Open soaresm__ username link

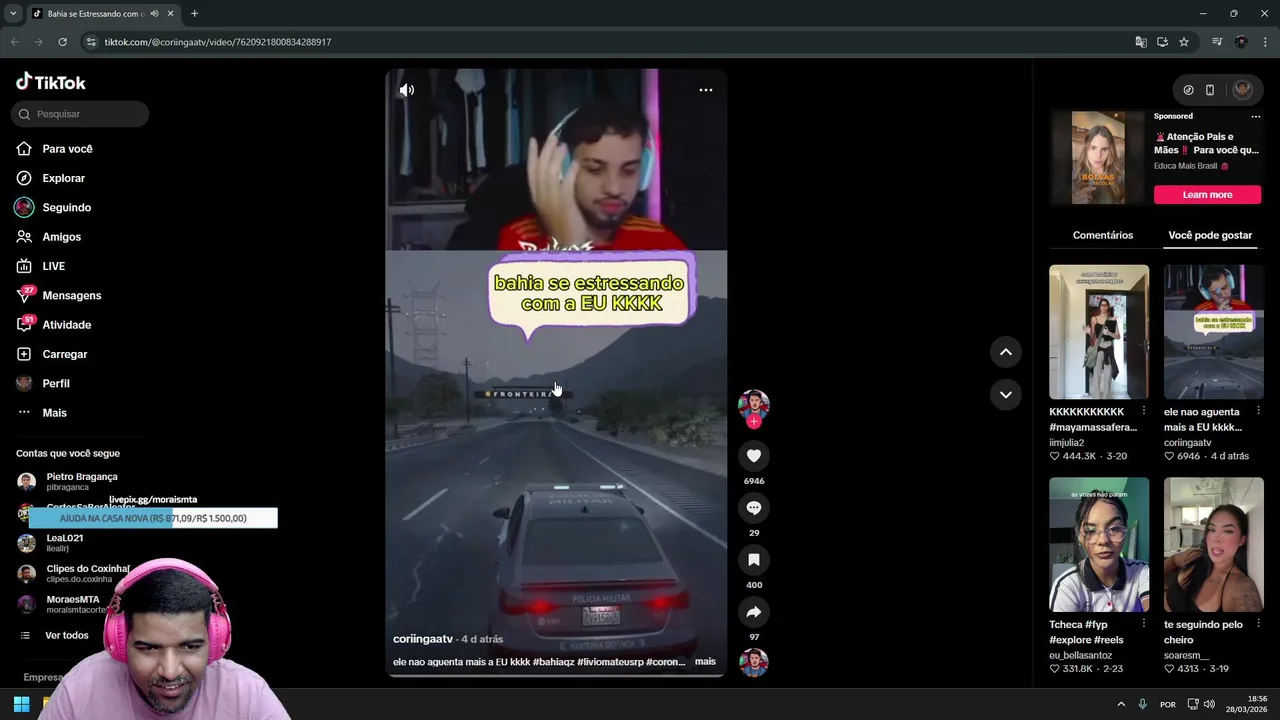pos(1186,655)
